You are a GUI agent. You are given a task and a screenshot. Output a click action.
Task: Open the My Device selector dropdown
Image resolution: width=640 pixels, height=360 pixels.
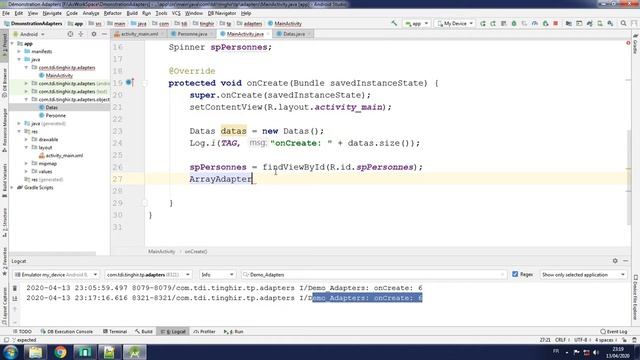click(x=455, y=24)
